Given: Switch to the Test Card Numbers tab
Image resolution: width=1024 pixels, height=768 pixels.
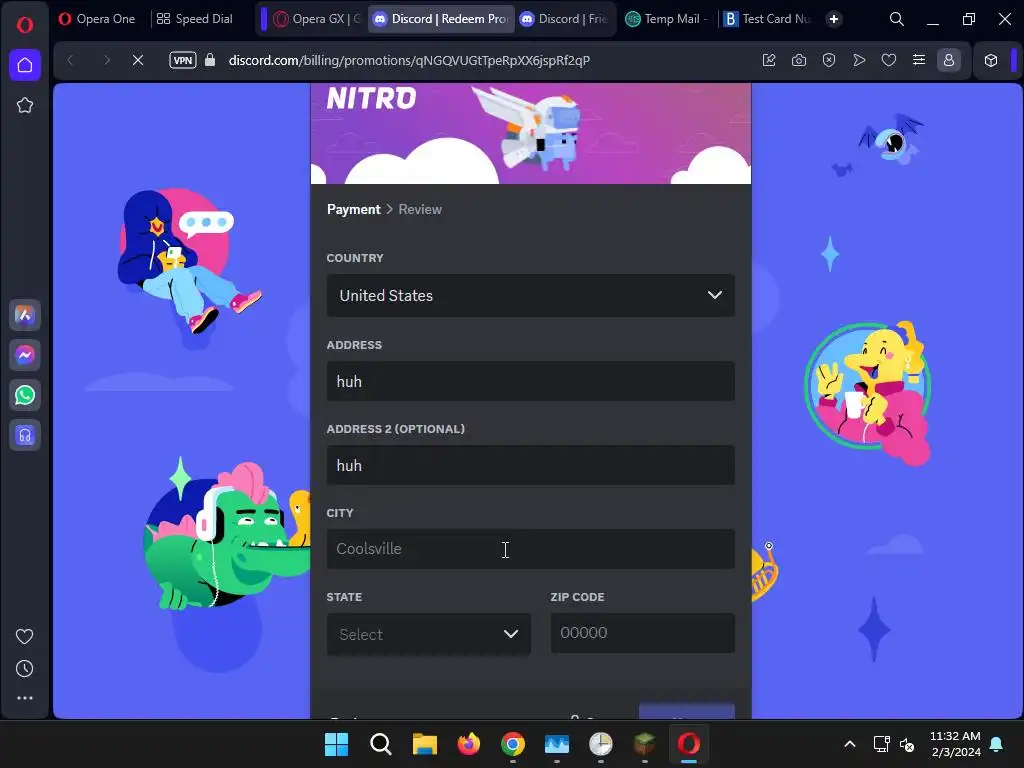Looking at the screenshot, I should tap(769, 19).
